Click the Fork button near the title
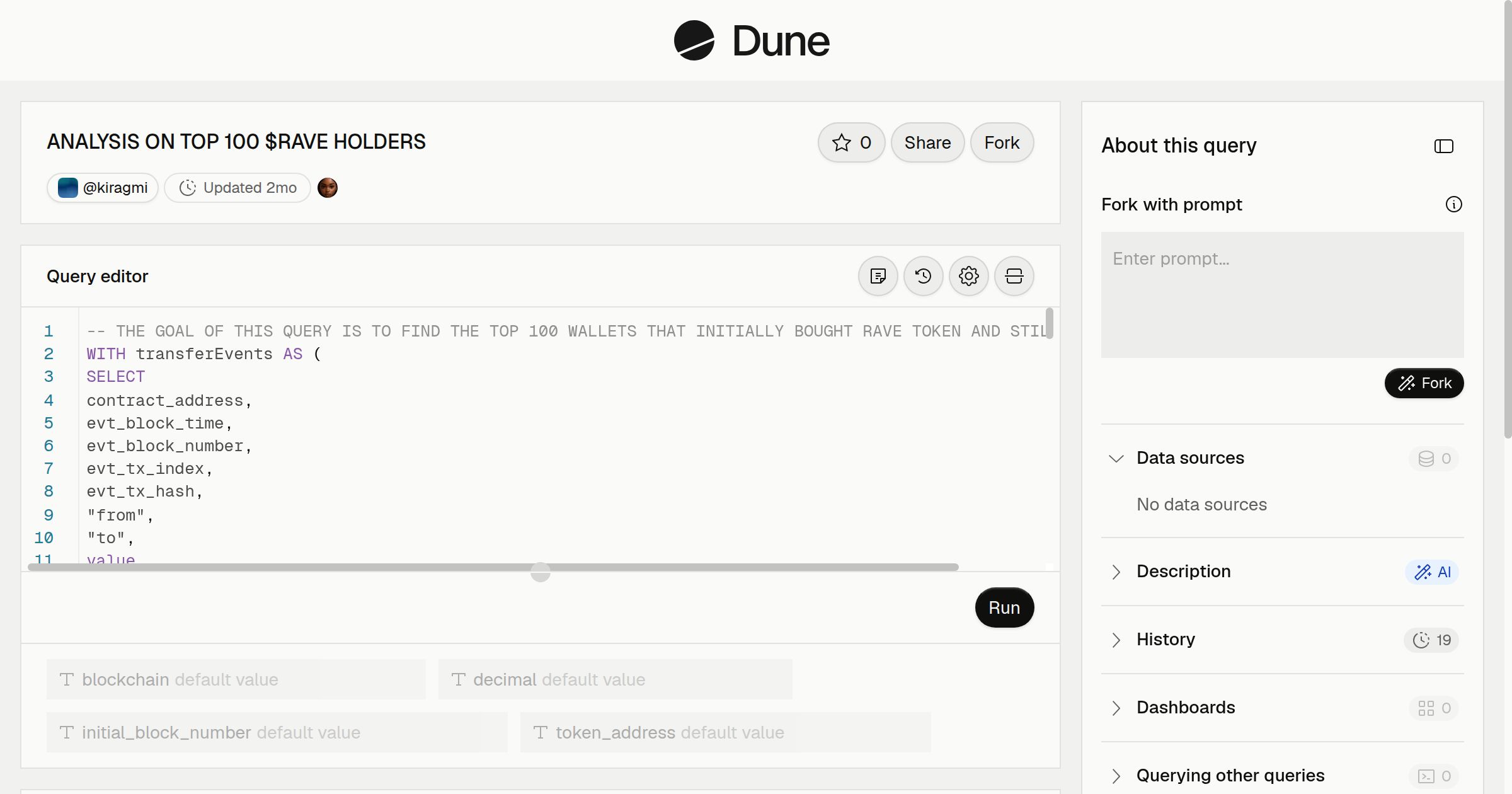Screen dimensions: 1512x794 1002,142
